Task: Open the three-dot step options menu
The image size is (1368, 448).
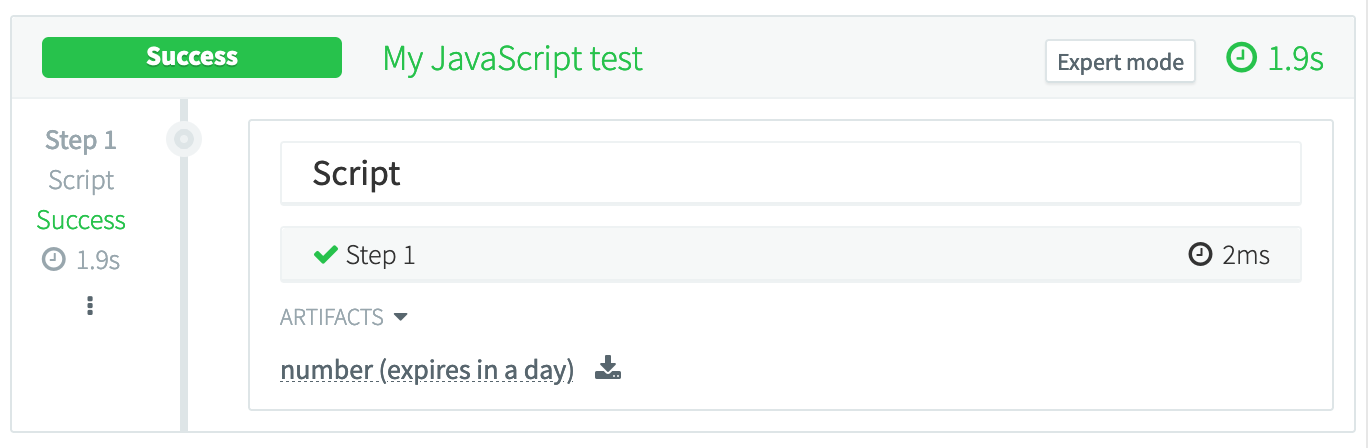Action: pos(90,305)
